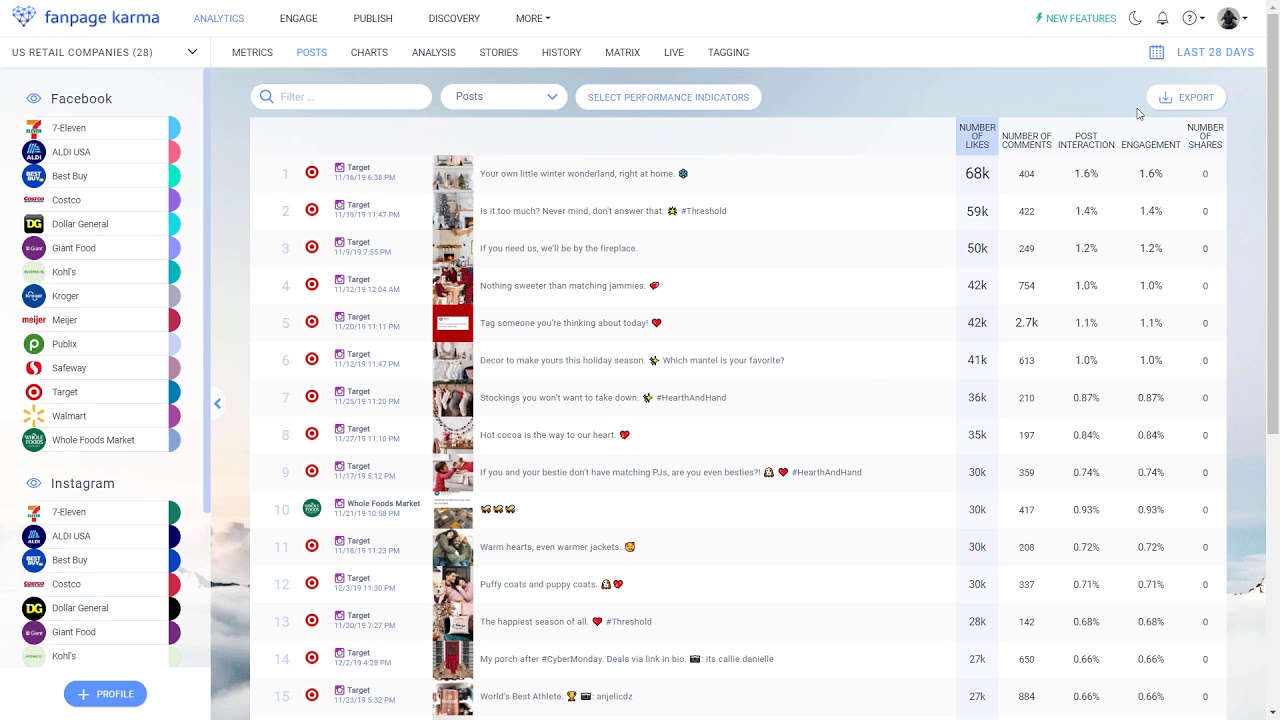The width and height of the screenshot is (1280, 720).
Task: Open the MORE menu
Action: (x=533, y=18)
